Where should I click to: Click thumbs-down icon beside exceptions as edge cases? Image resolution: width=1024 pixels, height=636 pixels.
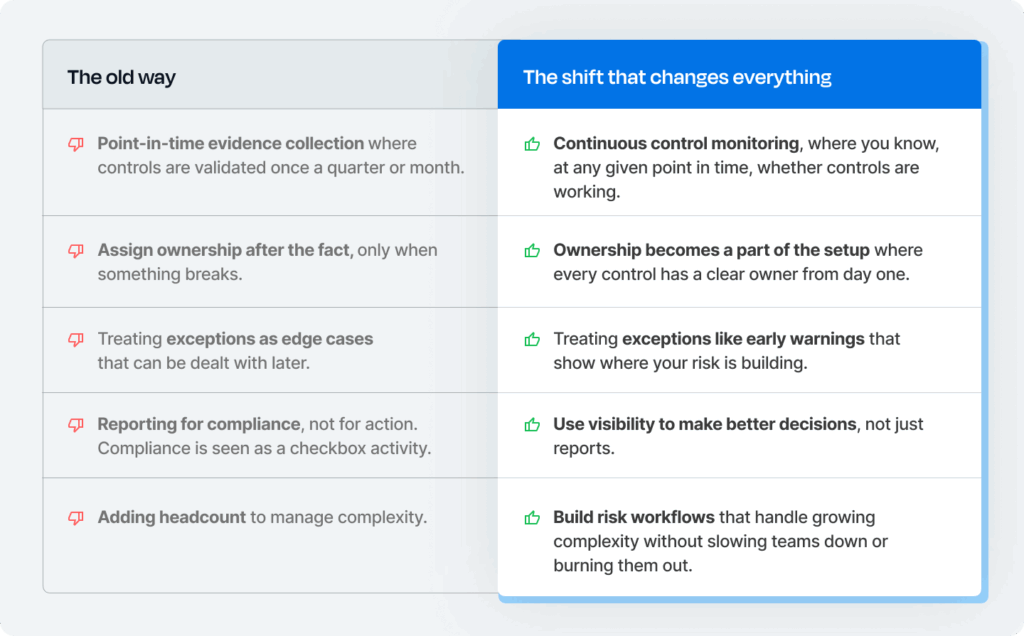pyautogui.click(x=76, y=340)
